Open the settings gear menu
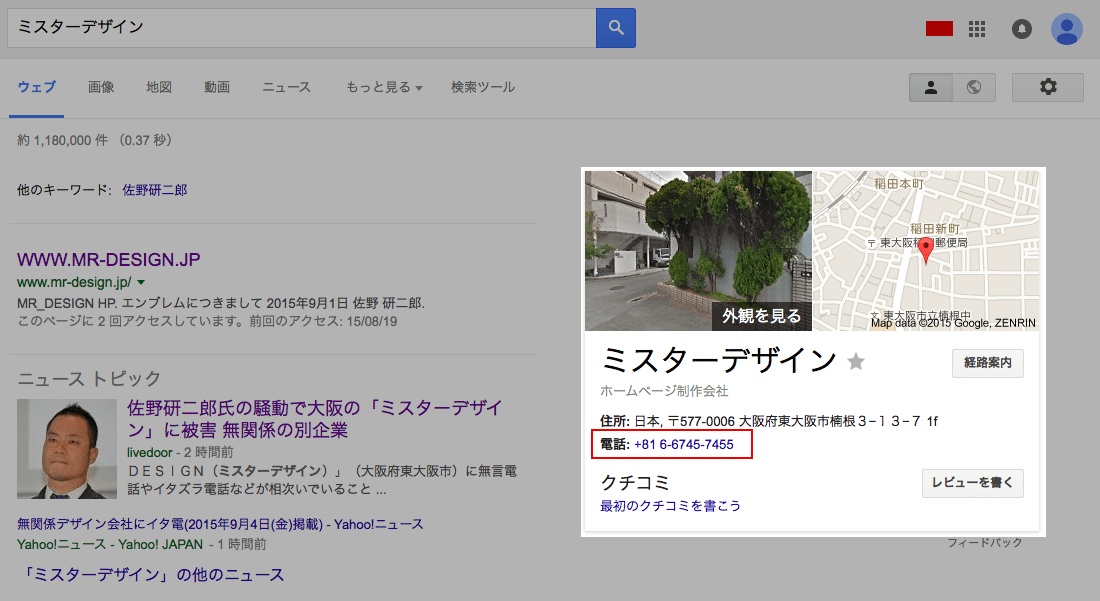 1047,87
